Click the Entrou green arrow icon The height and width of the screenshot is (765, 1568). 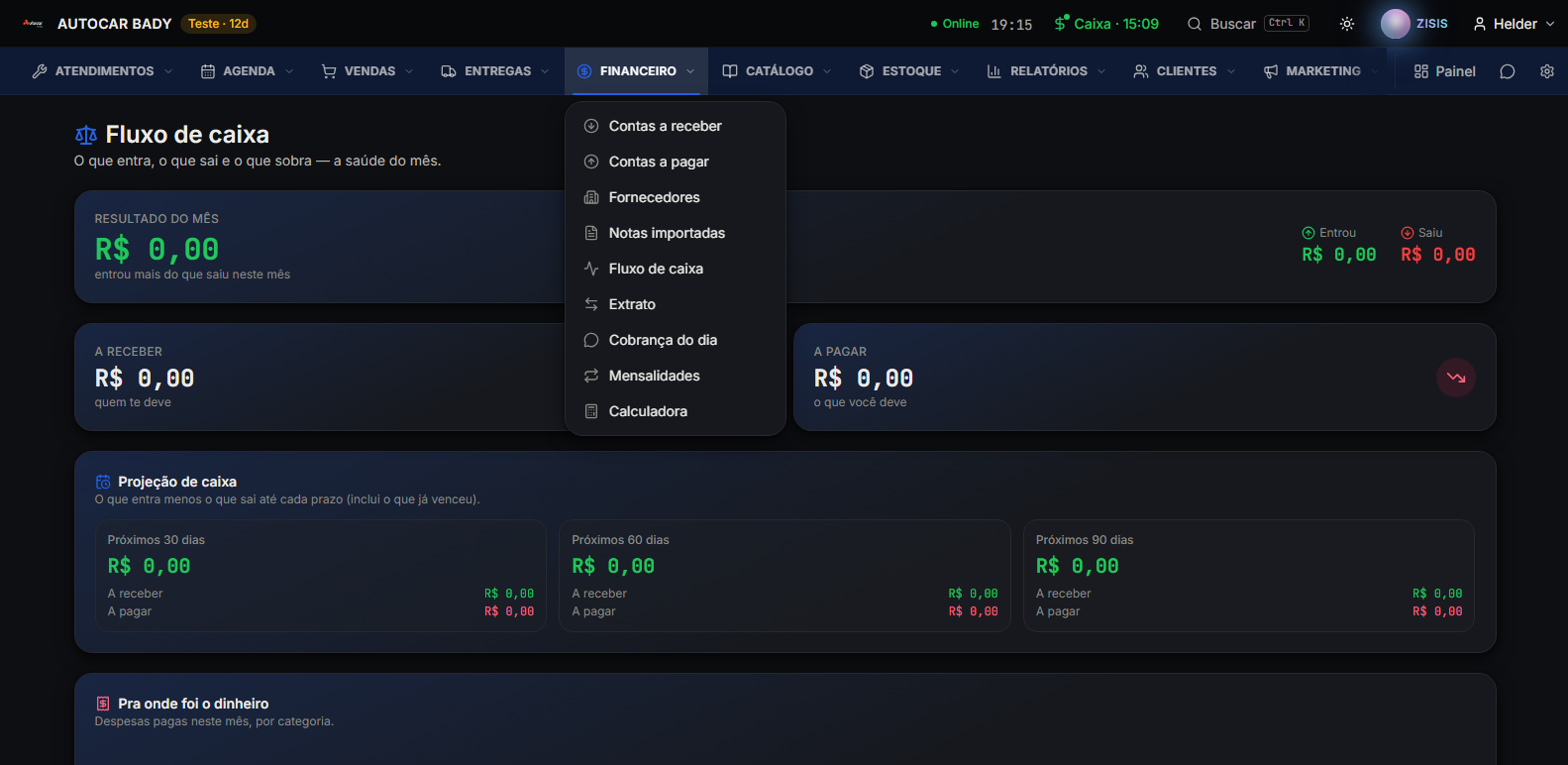click(1308, 233)
